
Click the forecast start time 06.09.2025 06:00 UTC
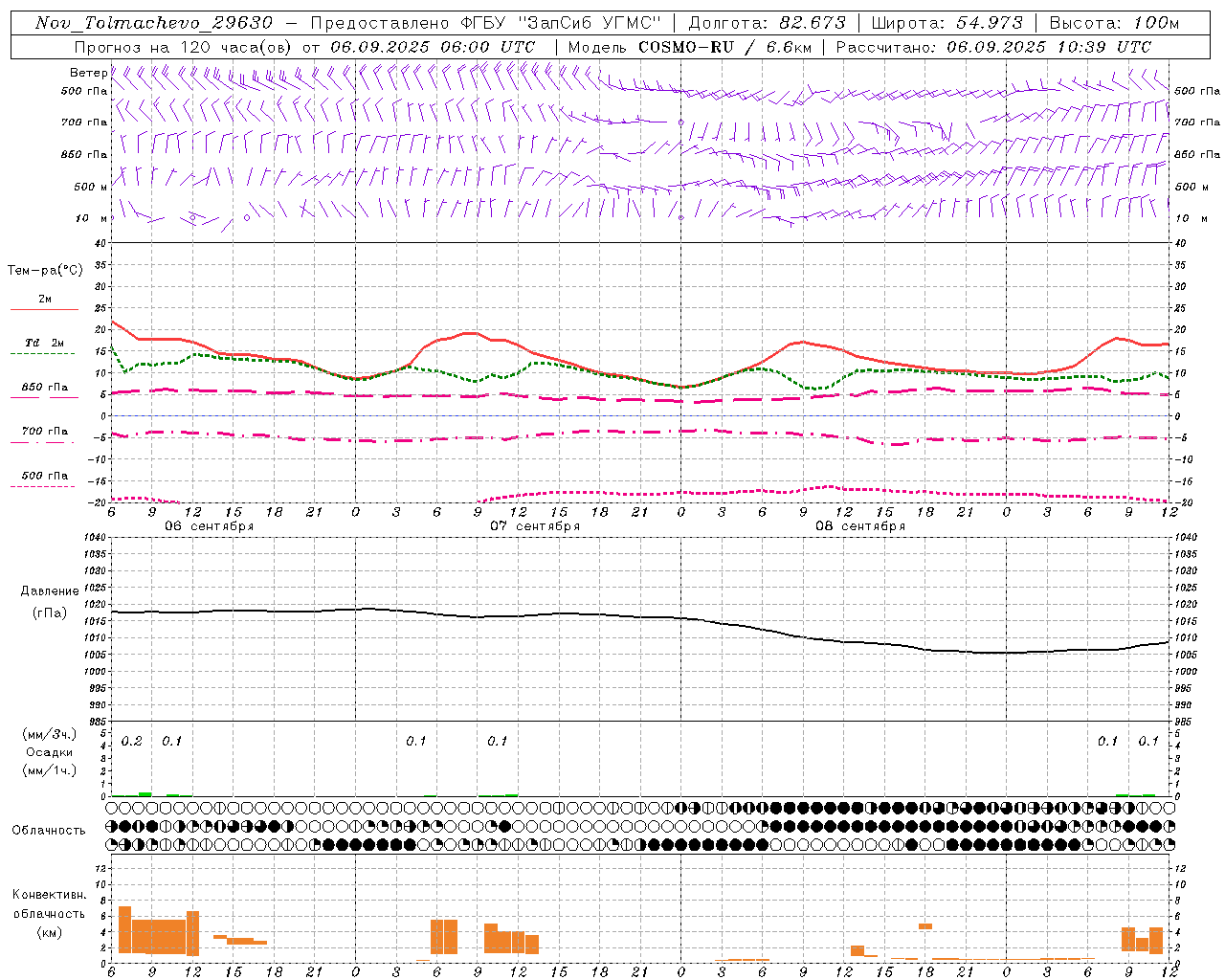click(433, 47)
